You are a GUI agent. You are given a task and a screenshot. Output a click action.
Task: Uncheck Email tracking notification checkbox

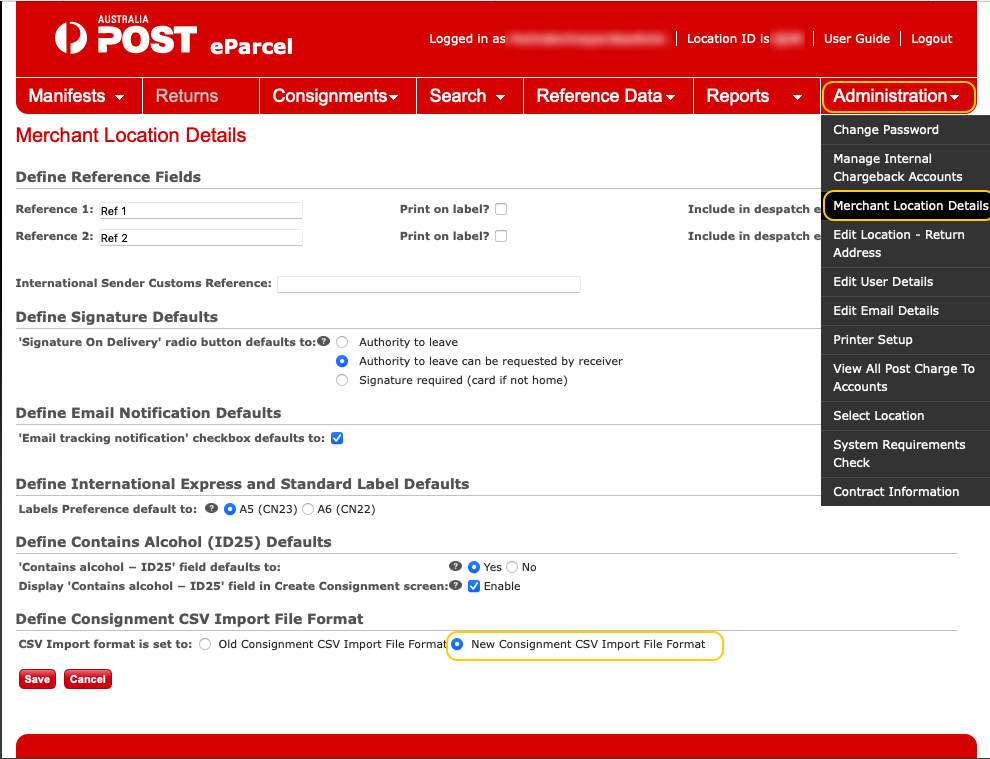tap(337, 438)
